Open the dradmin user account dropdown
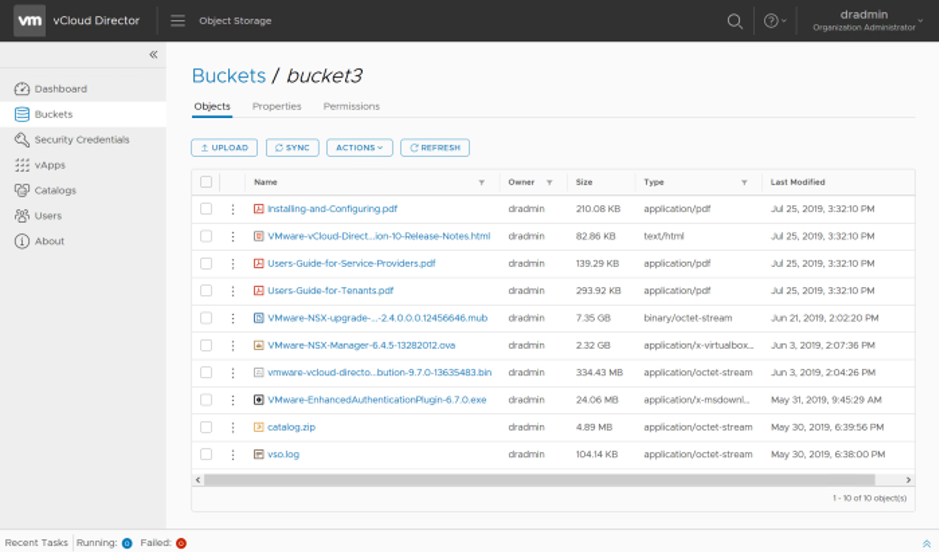Viewport: 939px width, 552px height. point(866,21)
